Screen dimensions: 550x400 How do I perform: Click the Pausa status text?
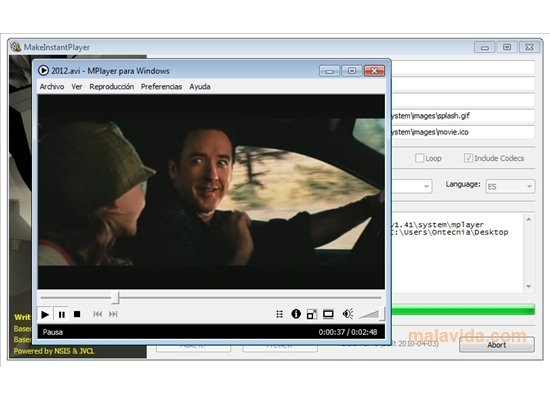(53, 332)
